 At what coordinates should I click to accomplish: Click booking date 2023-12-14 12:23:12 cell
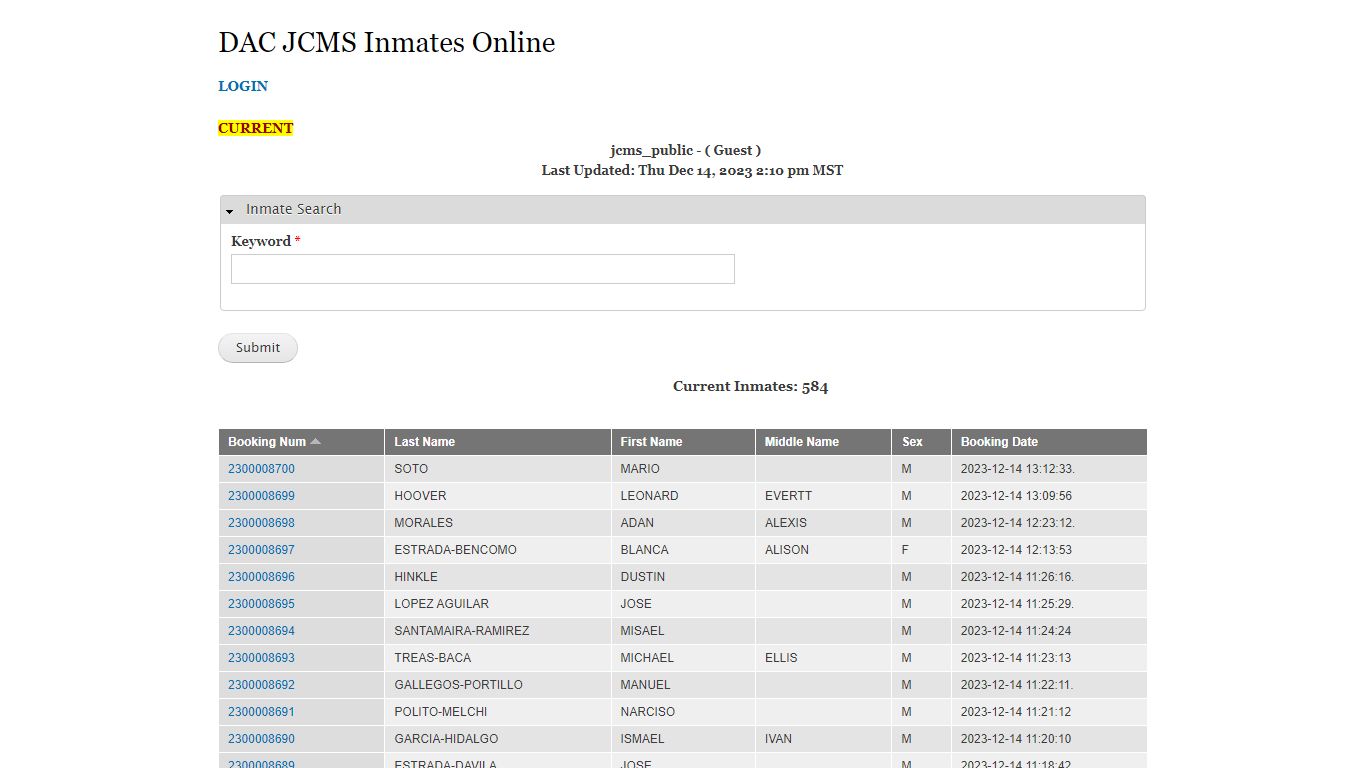[x=1049, y=523]
